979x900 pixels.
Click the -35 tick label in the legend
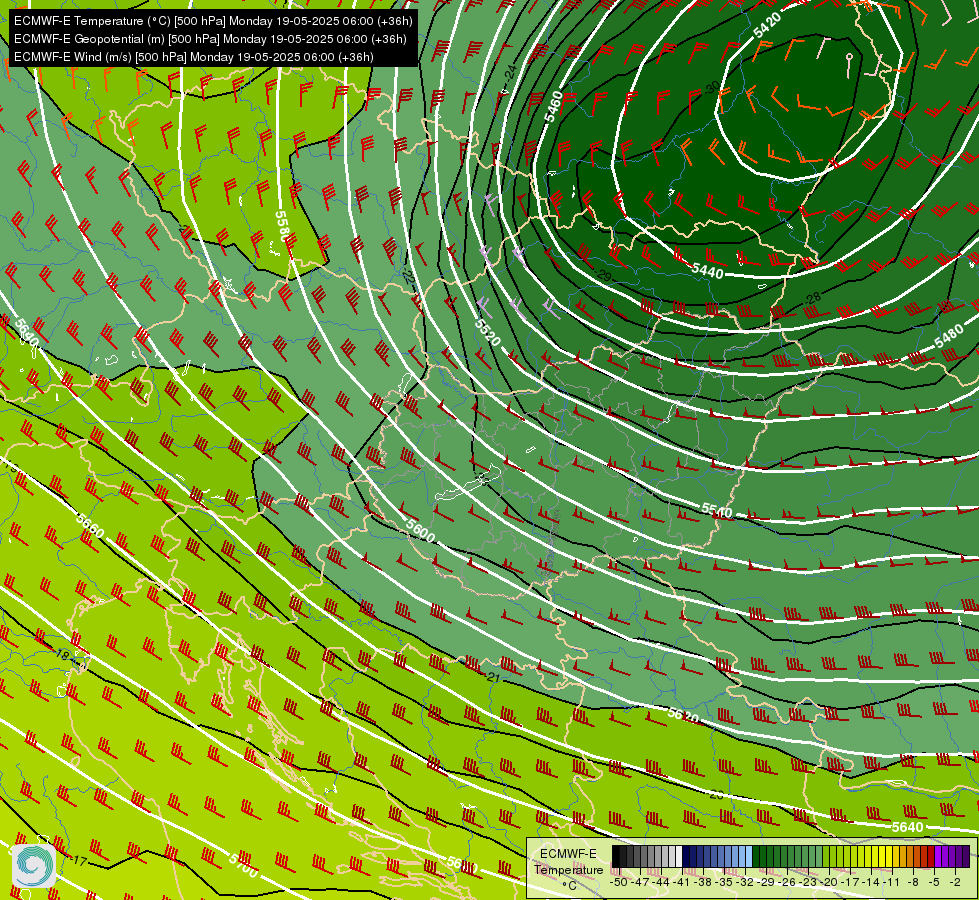(724, 882)
